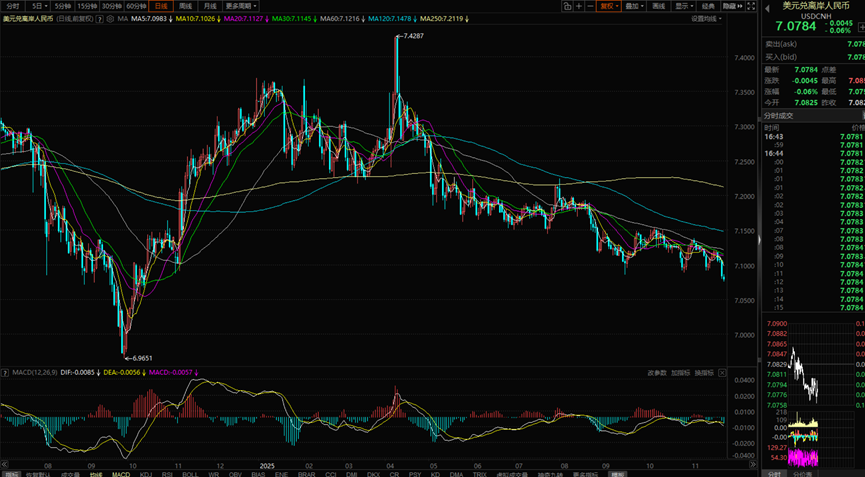Switch to 周线 weekly period
Viewport: 865px width, 477px height.
(x=185, y=6)
